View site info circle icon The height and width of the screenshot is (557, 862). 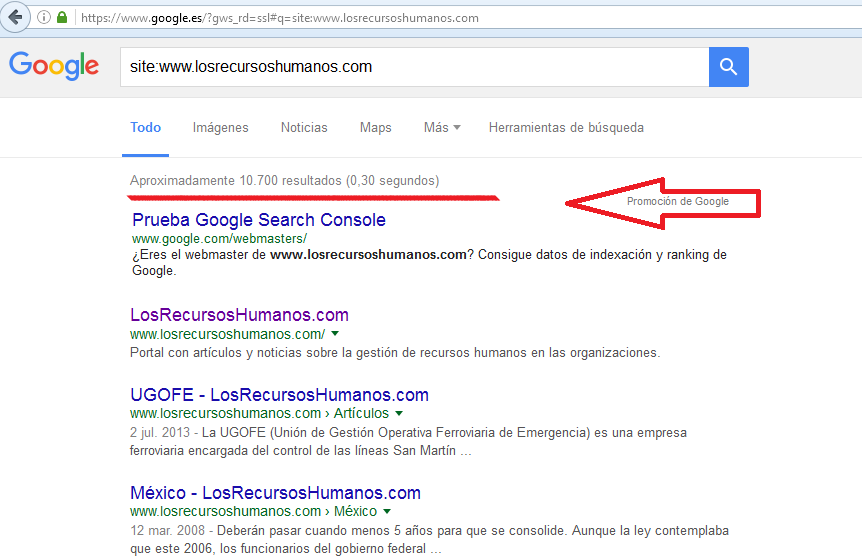pyautogui.click(x=44, y=18)
